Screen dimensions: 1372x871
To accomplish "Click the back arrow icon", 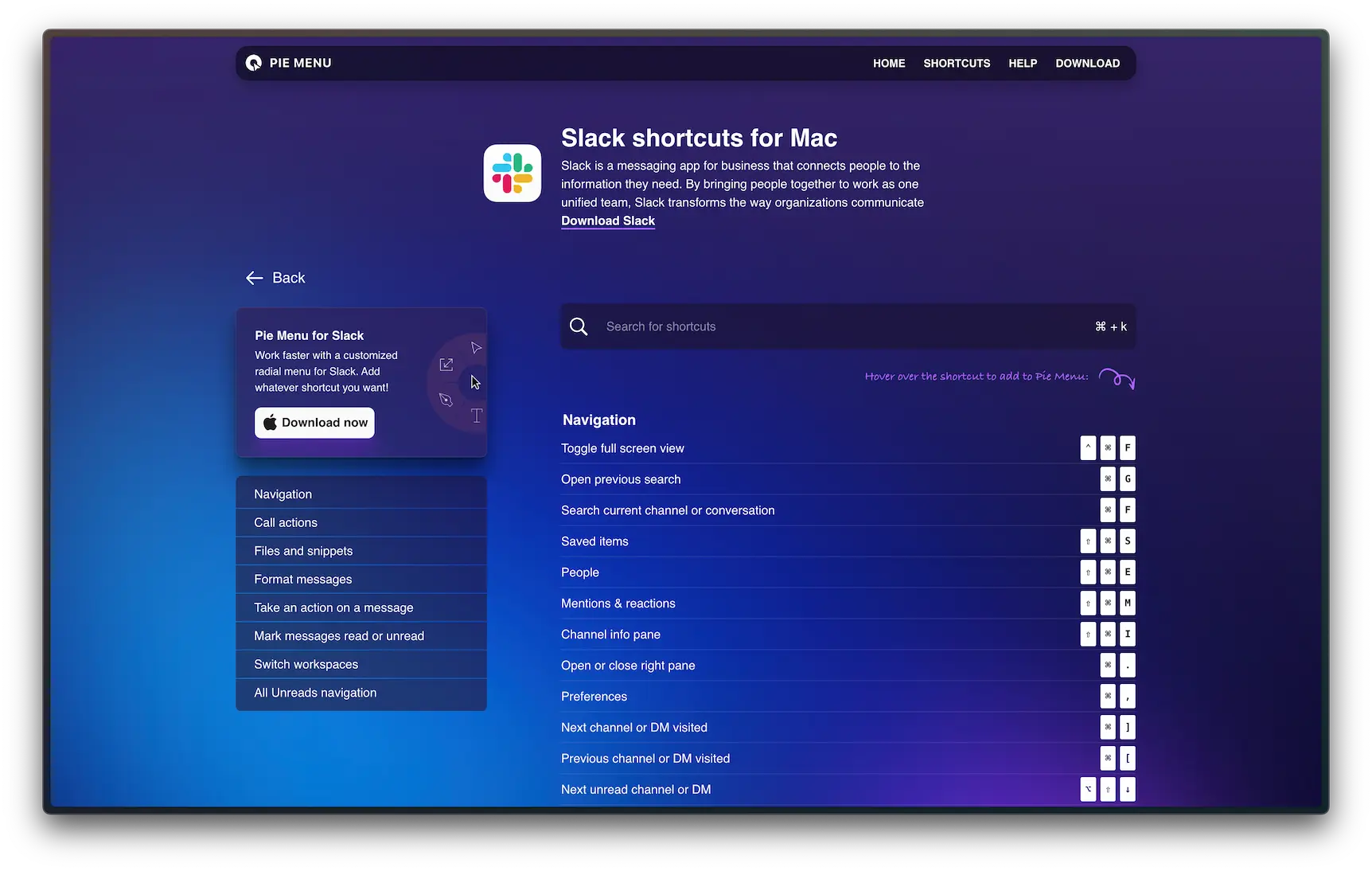I will (254, 277).
